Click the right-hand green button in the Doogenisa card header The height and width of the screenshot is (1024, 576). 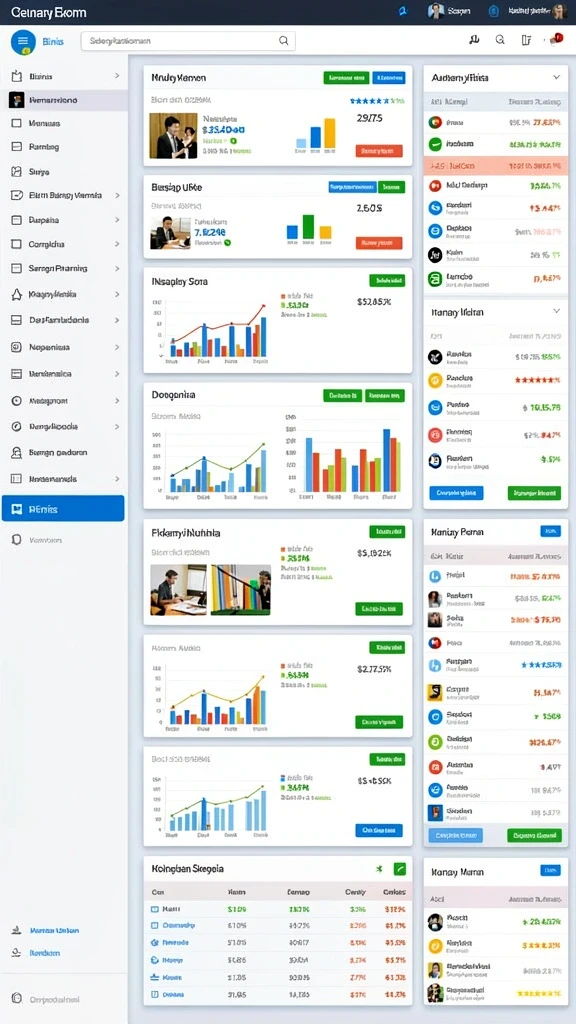[x=385, y=395]
